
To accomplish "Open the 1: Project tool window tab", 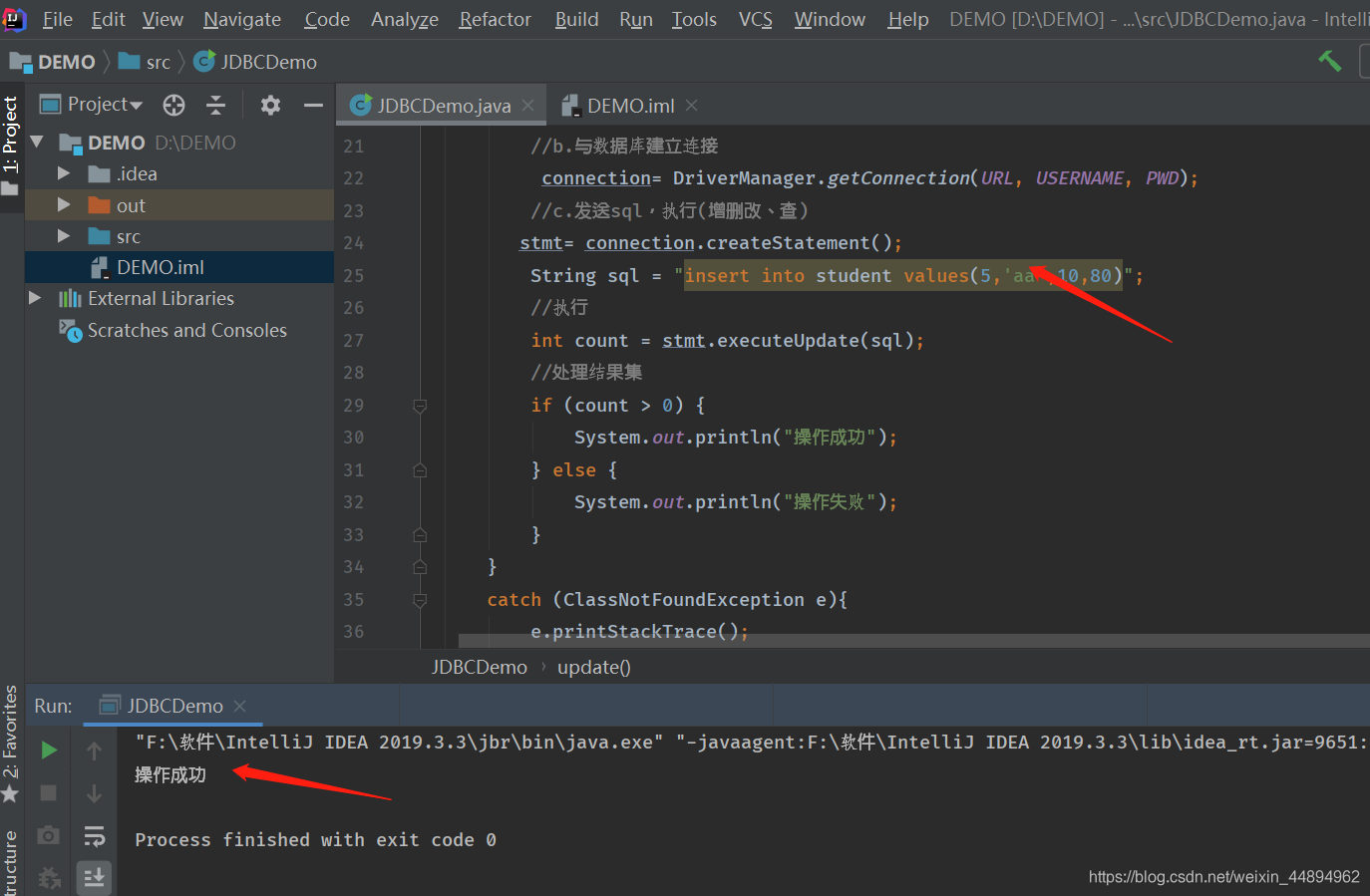I will click(x=11, y=145).
